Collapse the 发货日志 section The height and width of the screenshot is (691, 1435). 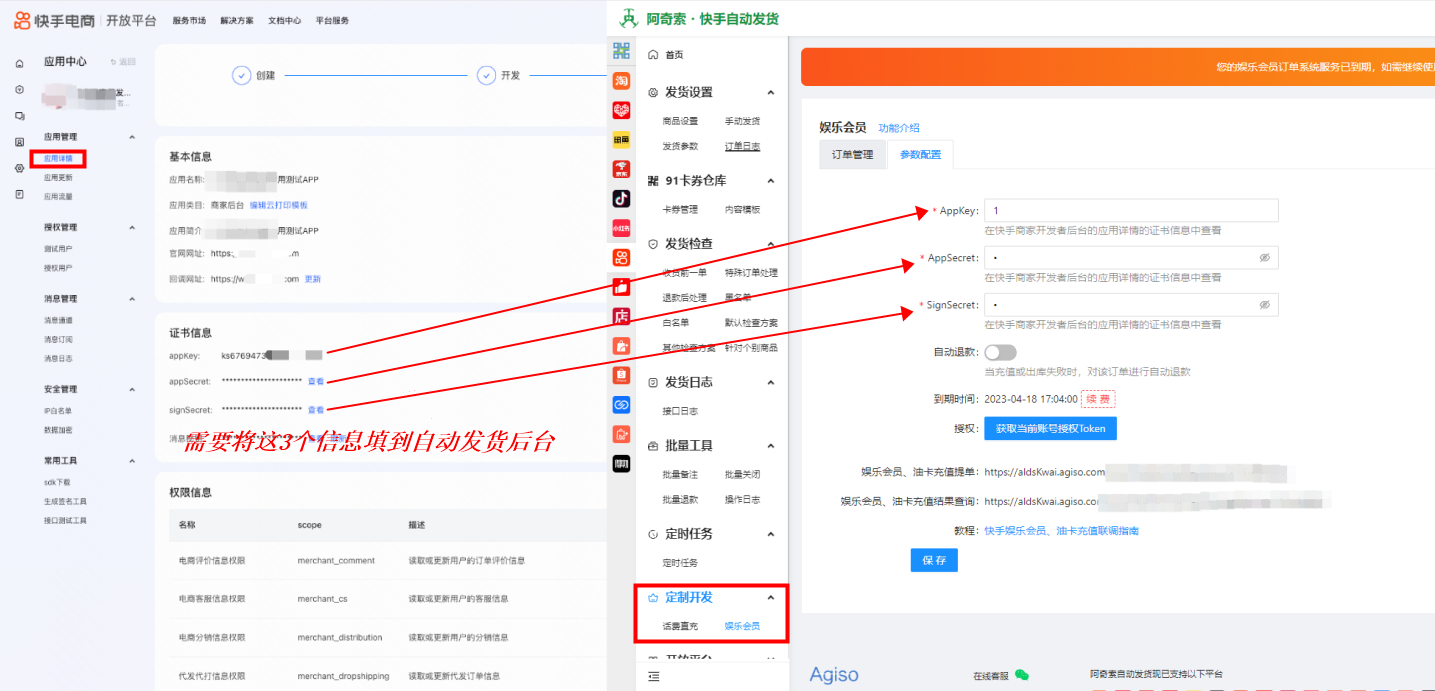click(770, 382)
